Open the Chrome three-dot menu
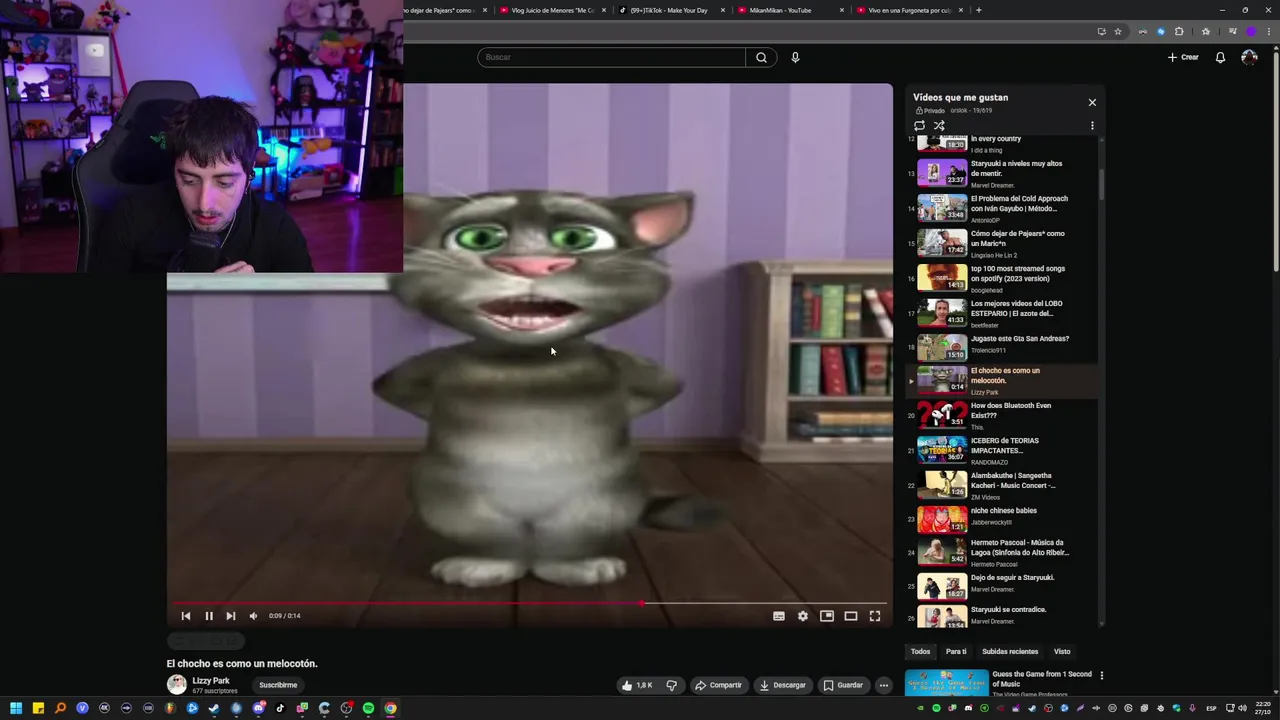This screenshot has width=1280, height=720. [x=1268, y=31]
